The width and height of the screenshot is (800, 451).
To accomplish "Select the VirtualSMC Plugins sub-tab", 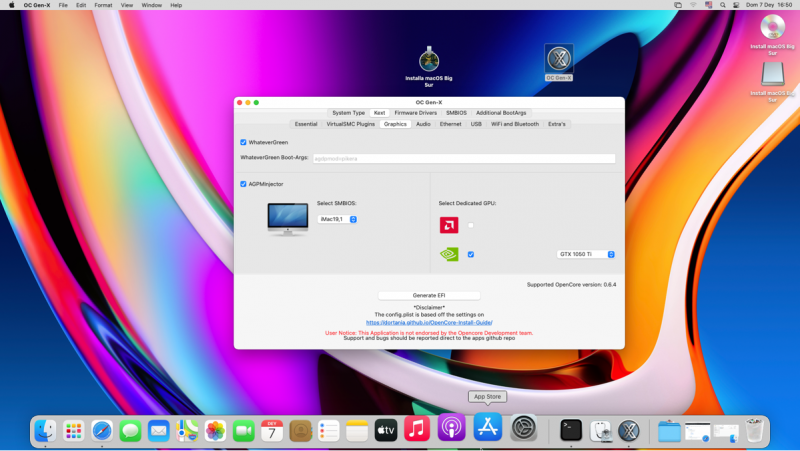I will pyautogui.click(x=351, y=124).
